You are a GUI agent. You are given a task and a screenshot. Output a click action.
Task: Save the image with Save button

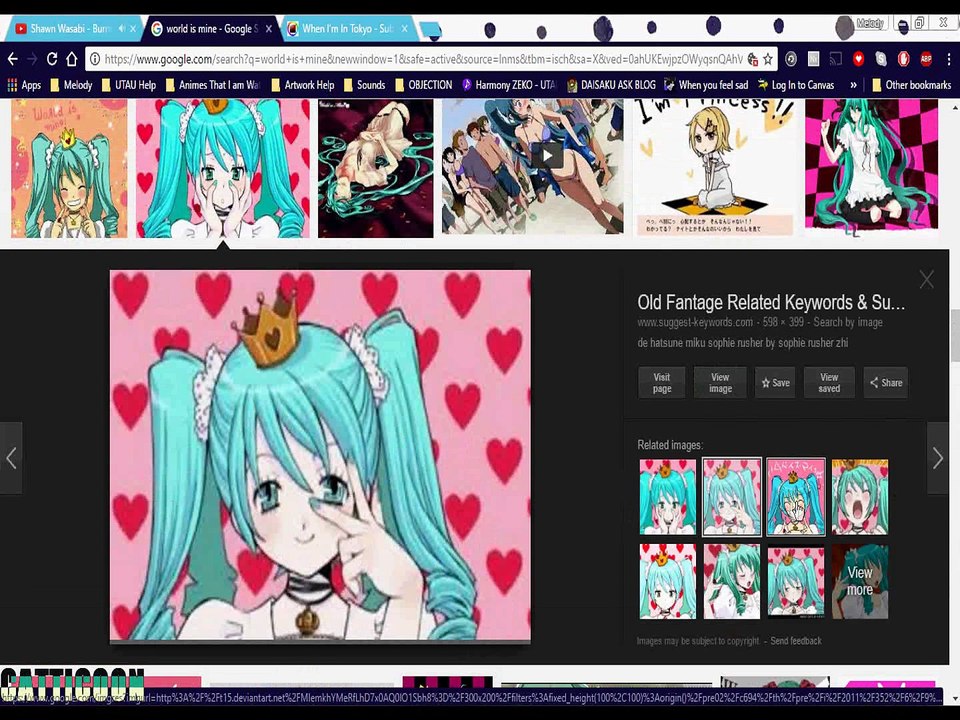click(775, 383)
